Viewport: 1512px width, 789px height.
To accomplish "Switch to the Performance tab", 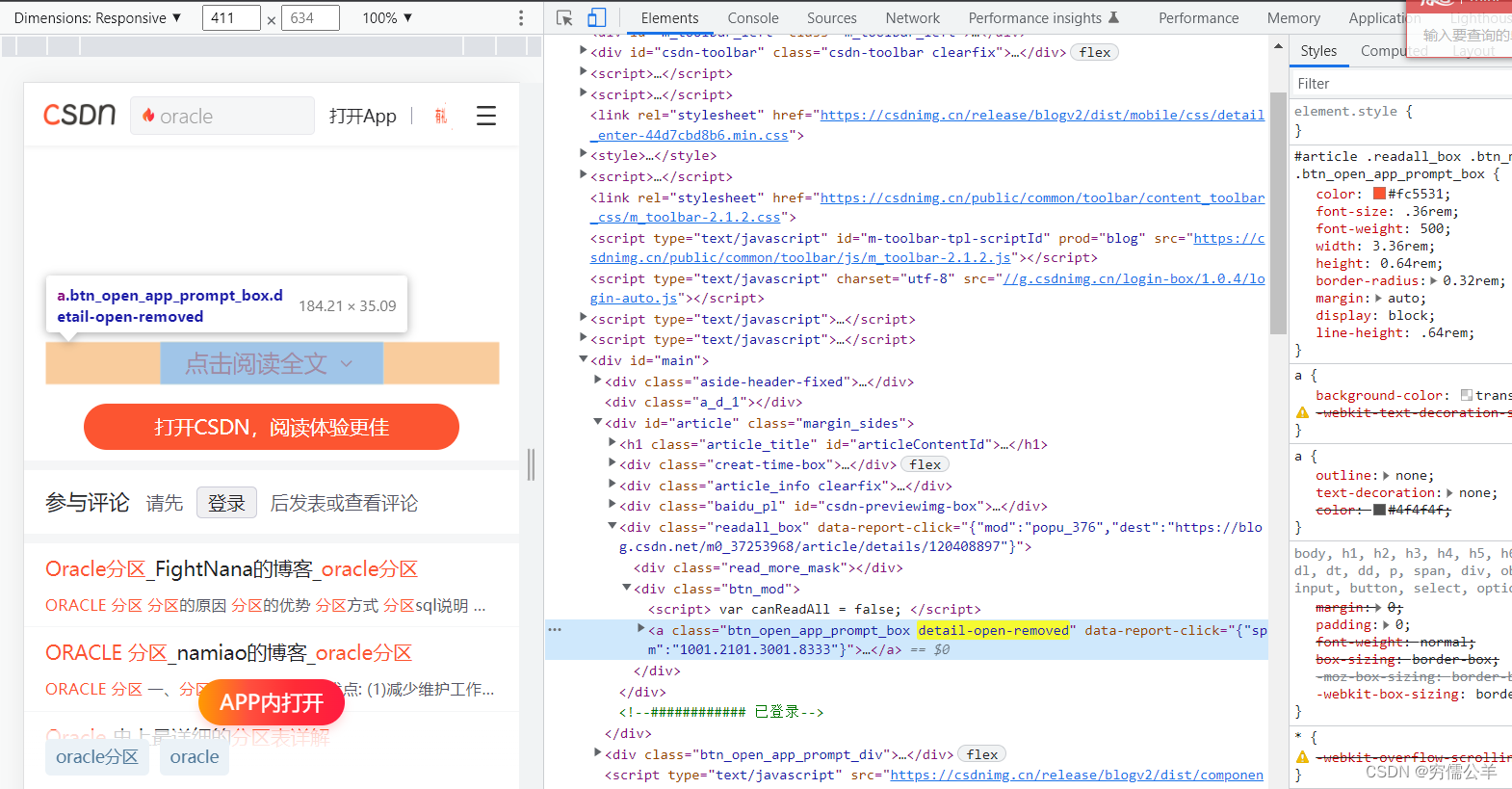I will pyautogui.click(x=1199, y=17).
